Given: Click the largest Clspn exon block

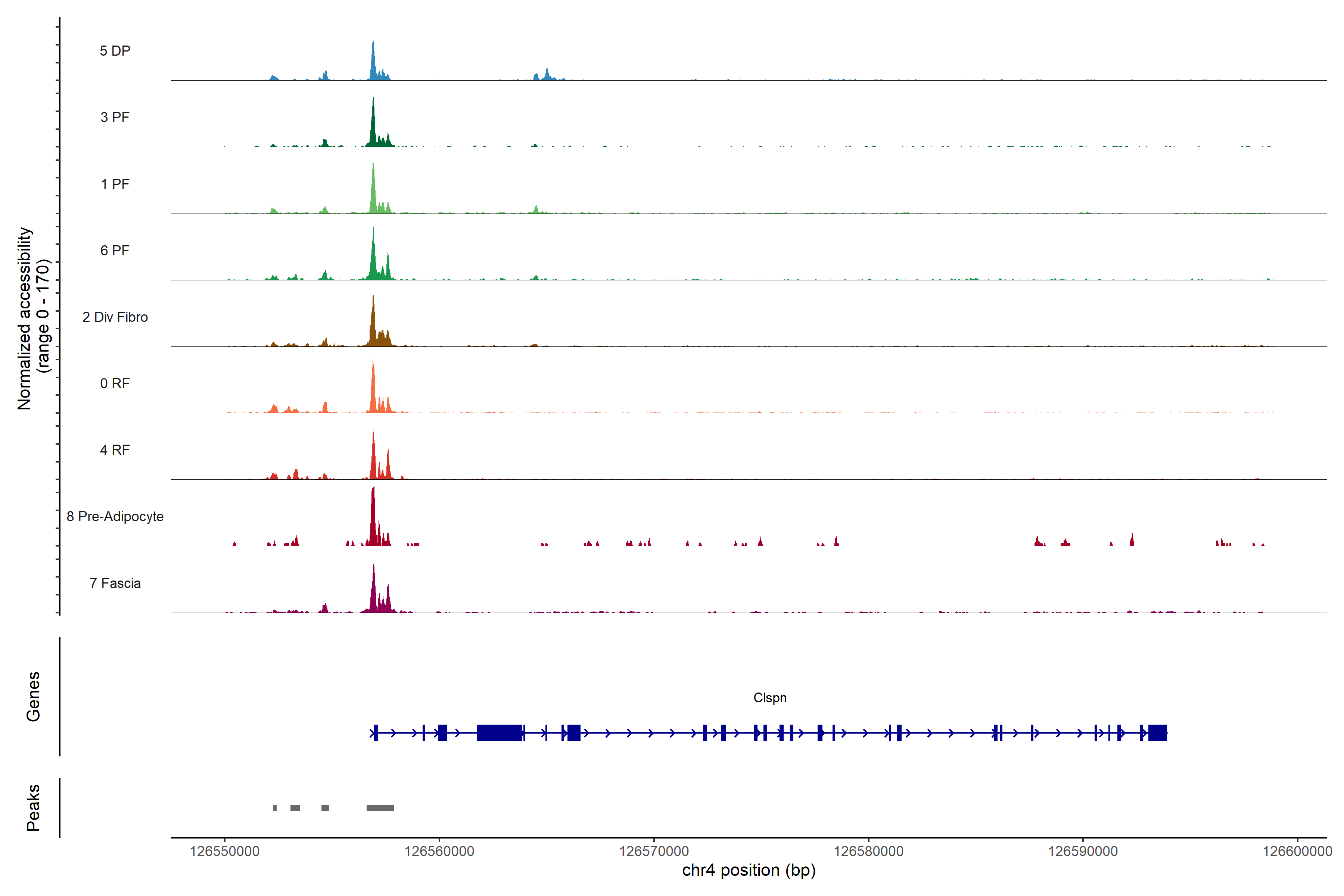Looking at the screenshot, I should [x=500, y=732].
